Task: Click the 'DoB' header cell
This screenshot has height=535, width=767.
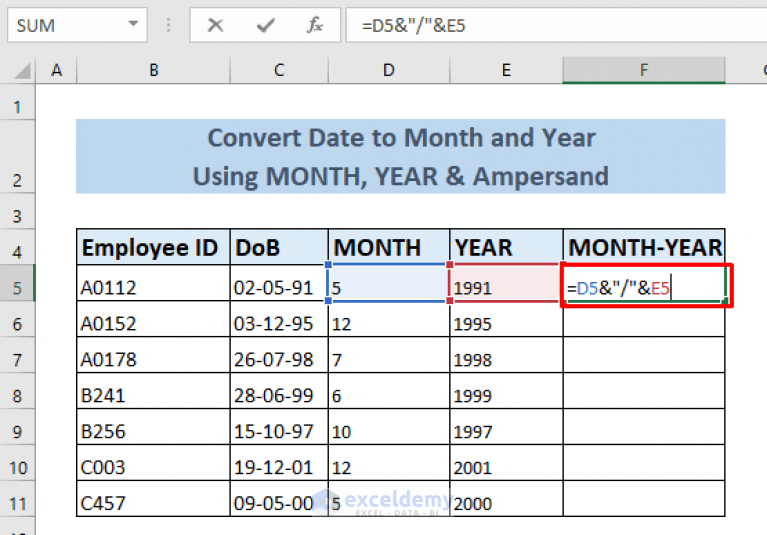Action: (279, 247)
